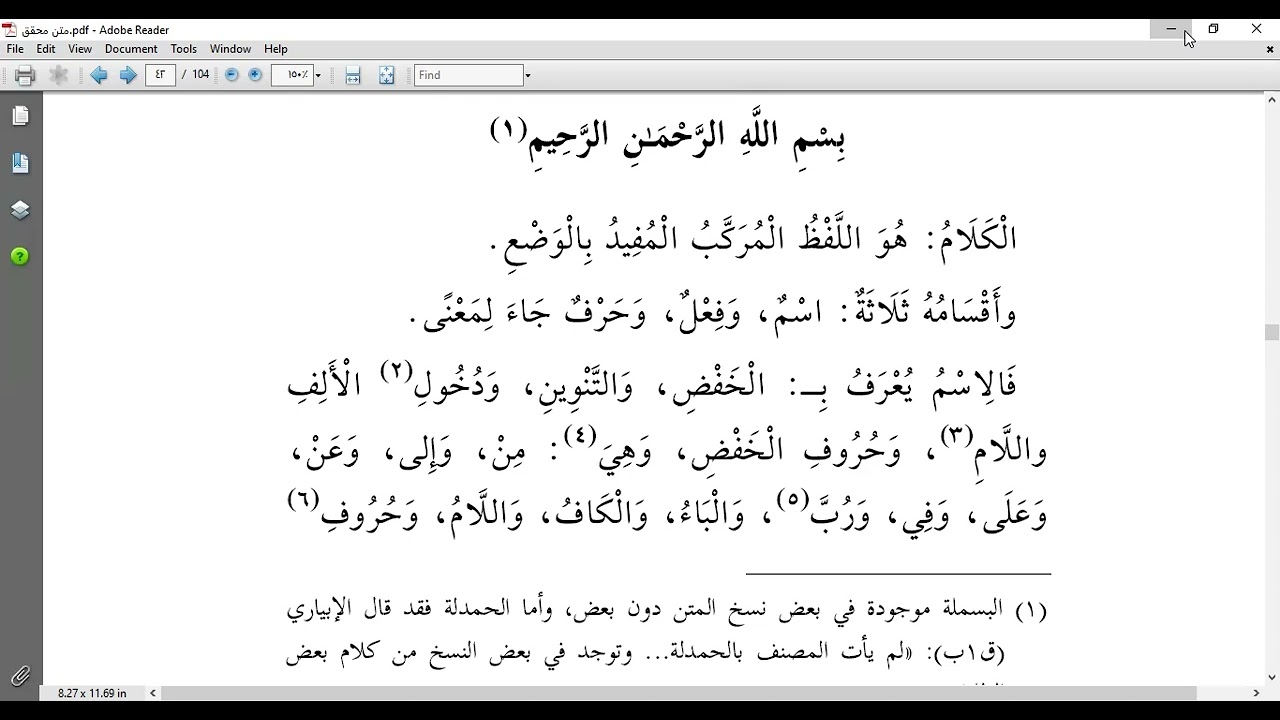Click the Find search box
This screenshot has width=1280, height=720.
coord(469,75)
